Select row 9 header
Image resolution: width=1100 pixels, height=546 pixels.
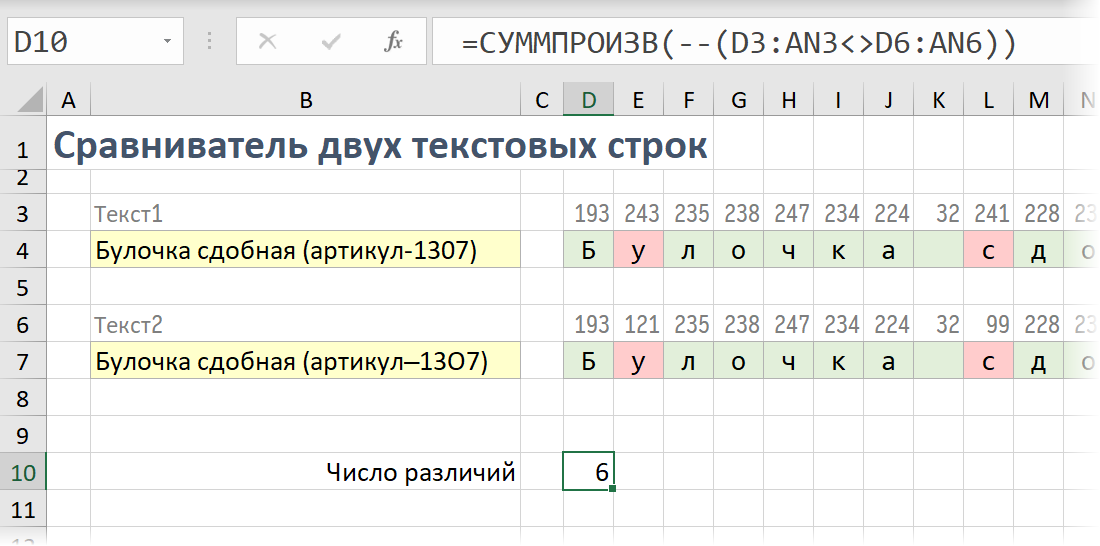tap(23, 435)
